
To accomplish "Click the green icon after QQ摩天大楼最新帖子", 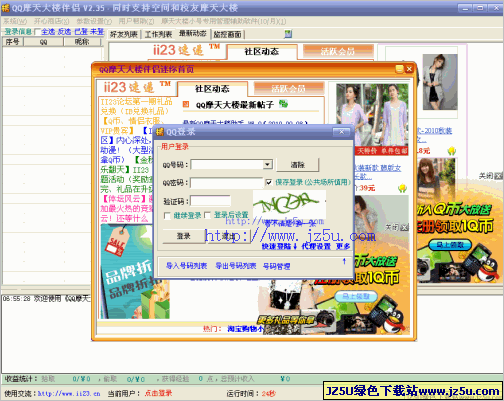I will [283, 104].
